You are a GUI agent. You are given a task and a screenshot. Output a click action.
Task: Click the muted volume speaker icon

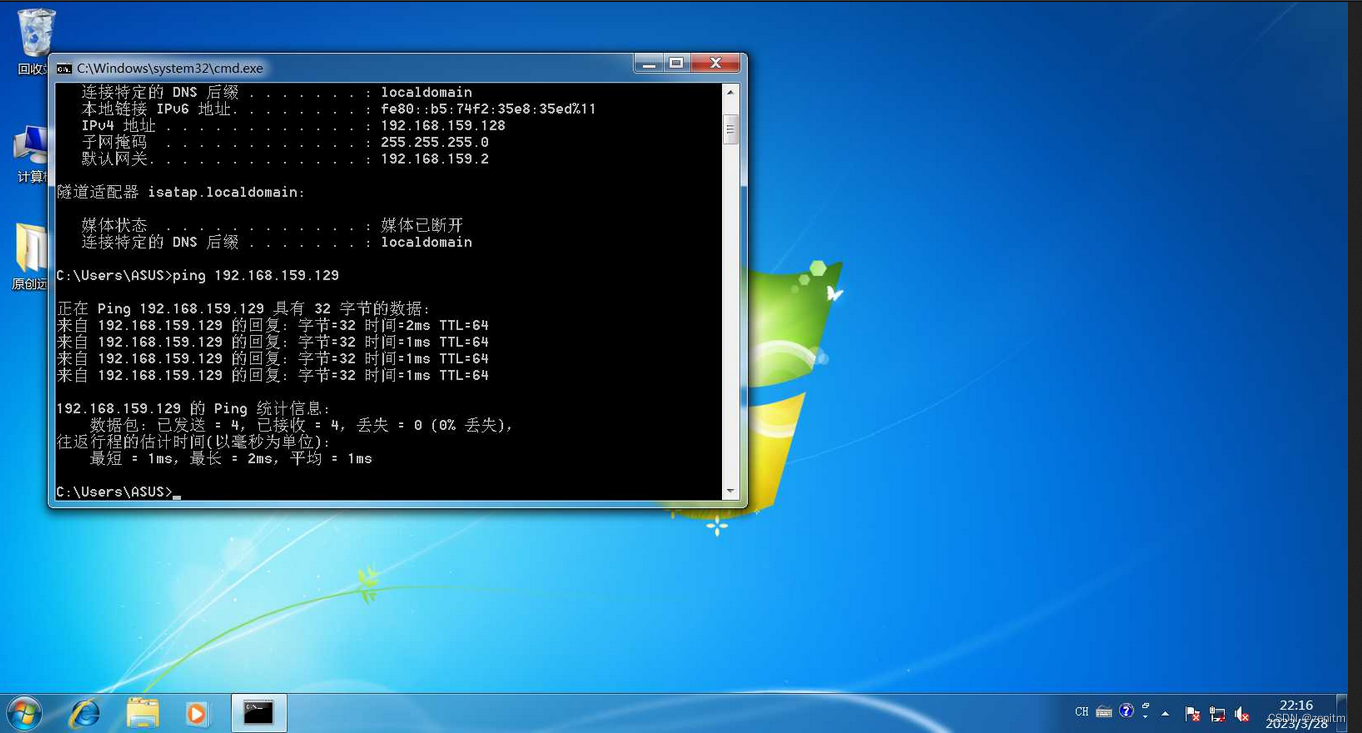click(1242, 713)
